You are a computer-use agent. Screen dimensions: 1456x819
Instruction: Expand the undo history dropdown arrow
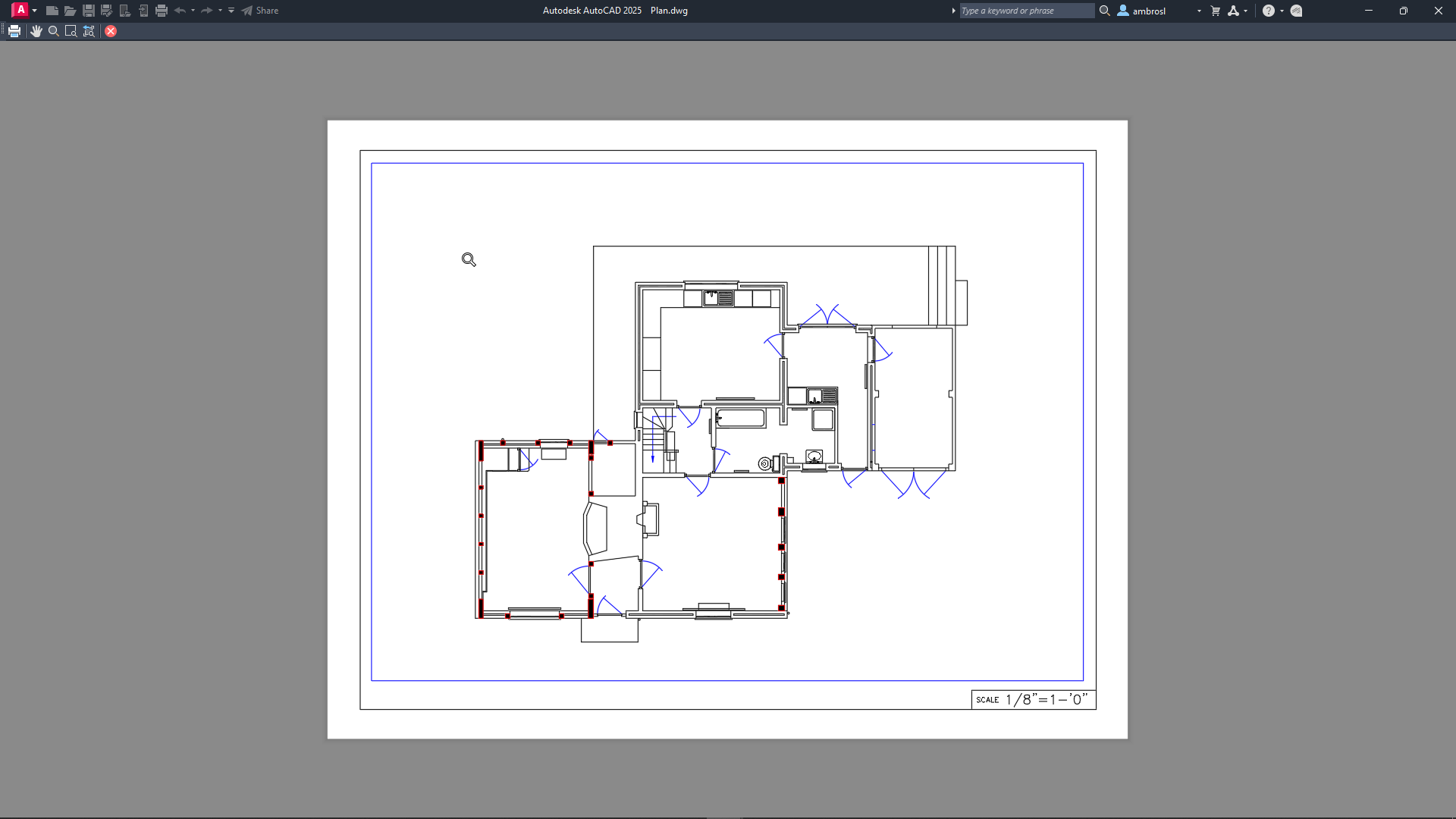coord(193,11)
